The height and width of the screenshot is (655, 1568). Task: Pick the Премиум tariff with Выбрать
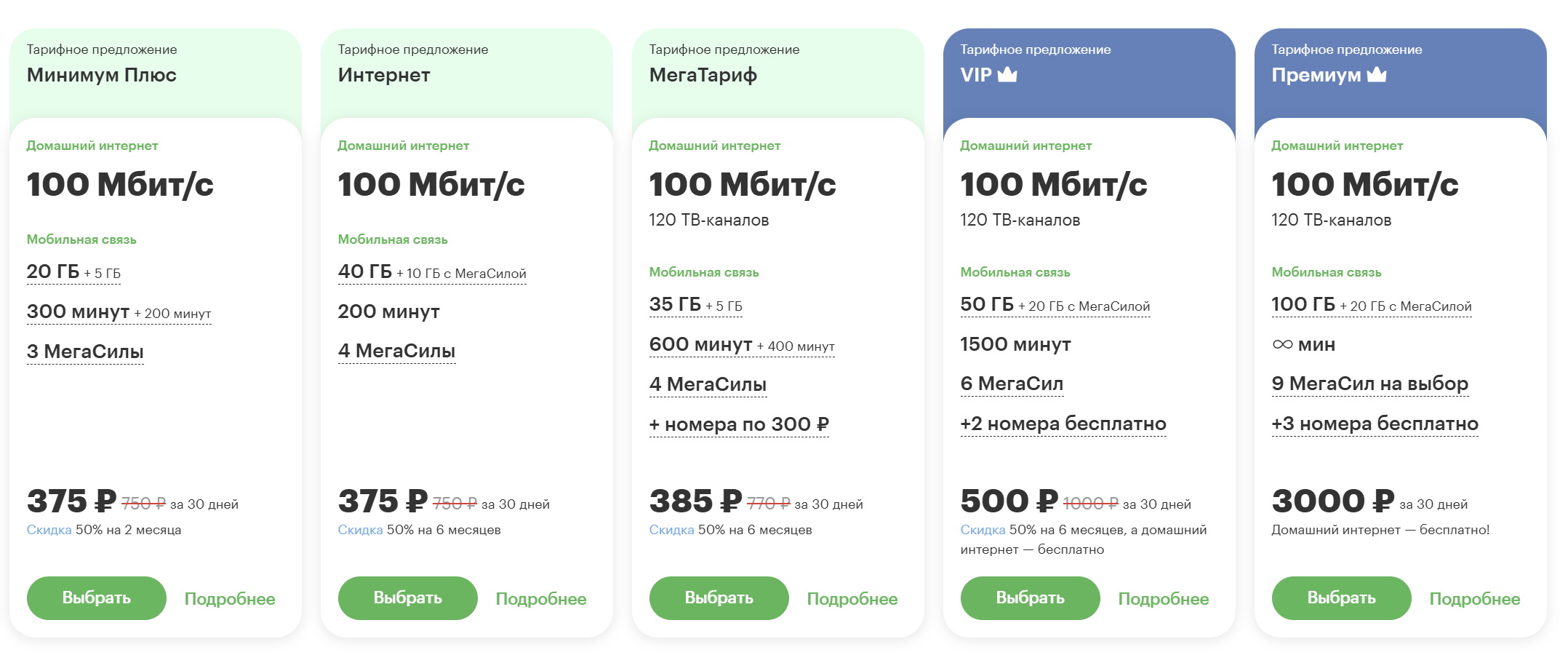(1341, 598)
